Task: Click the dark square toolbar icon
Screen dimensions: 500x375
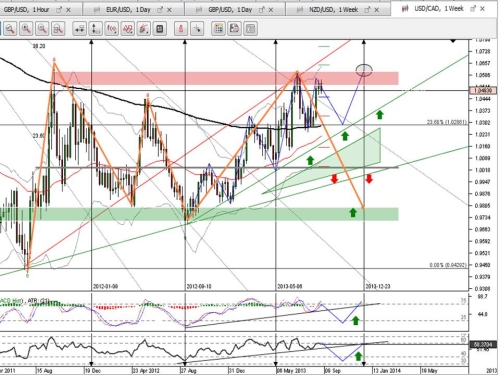Action: click(x=160, y=29)
